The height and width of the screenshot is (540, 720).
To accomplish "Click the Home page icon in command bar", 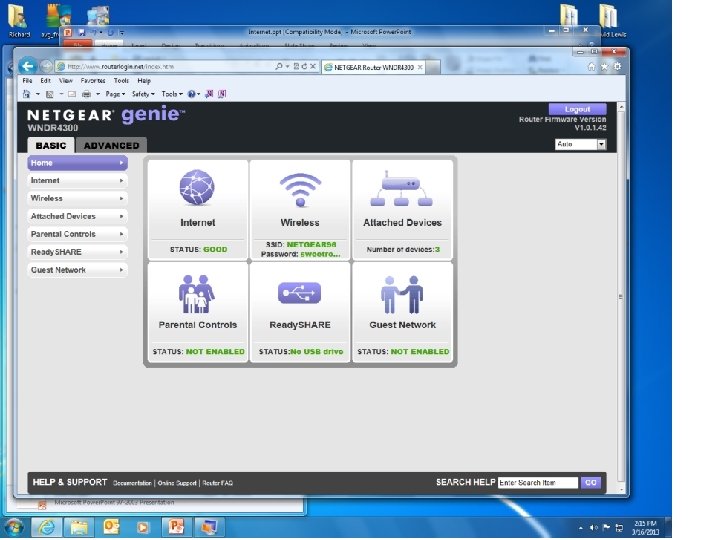I will tap(26, 94).
